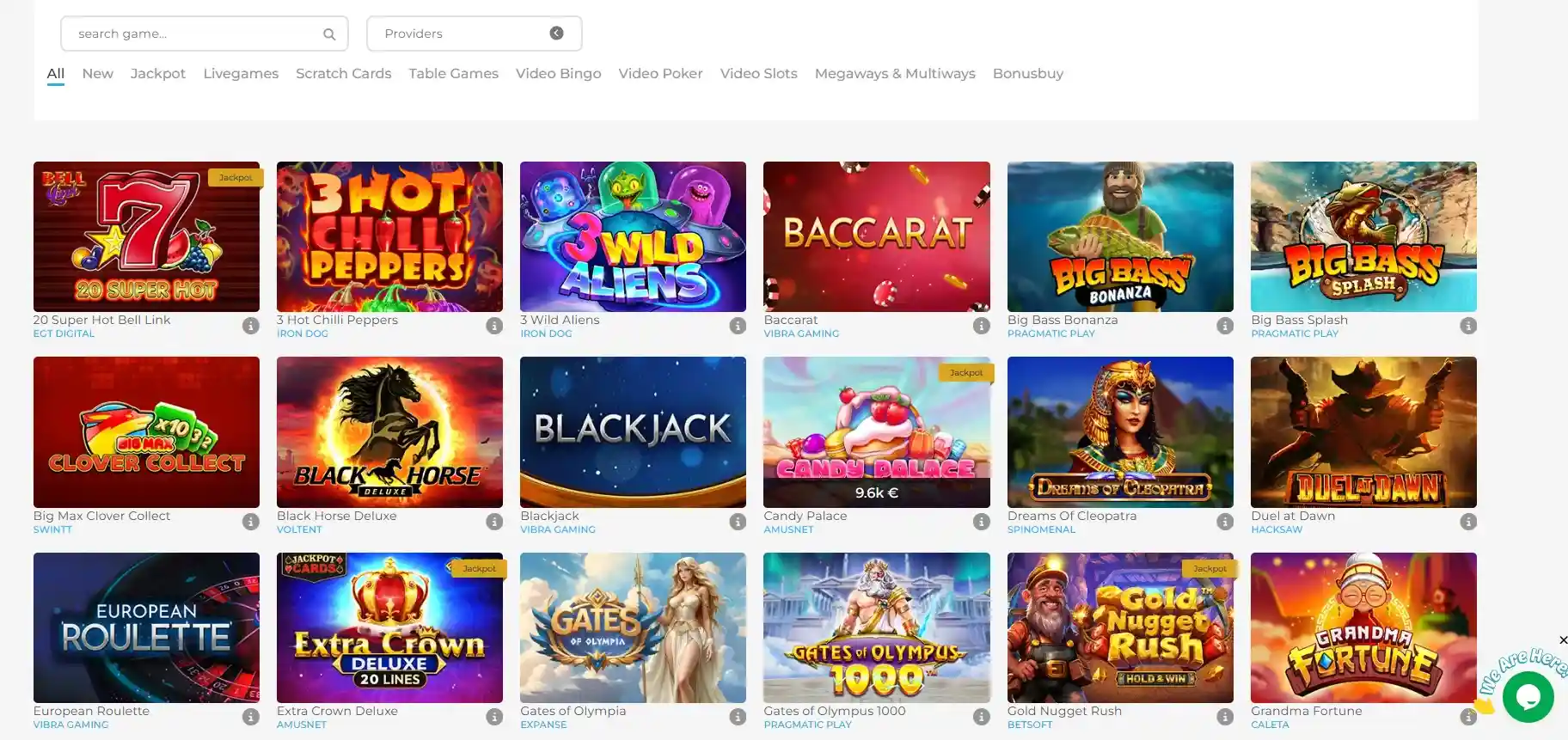Switch to the Bonusbuy tab

point(1028,74)
